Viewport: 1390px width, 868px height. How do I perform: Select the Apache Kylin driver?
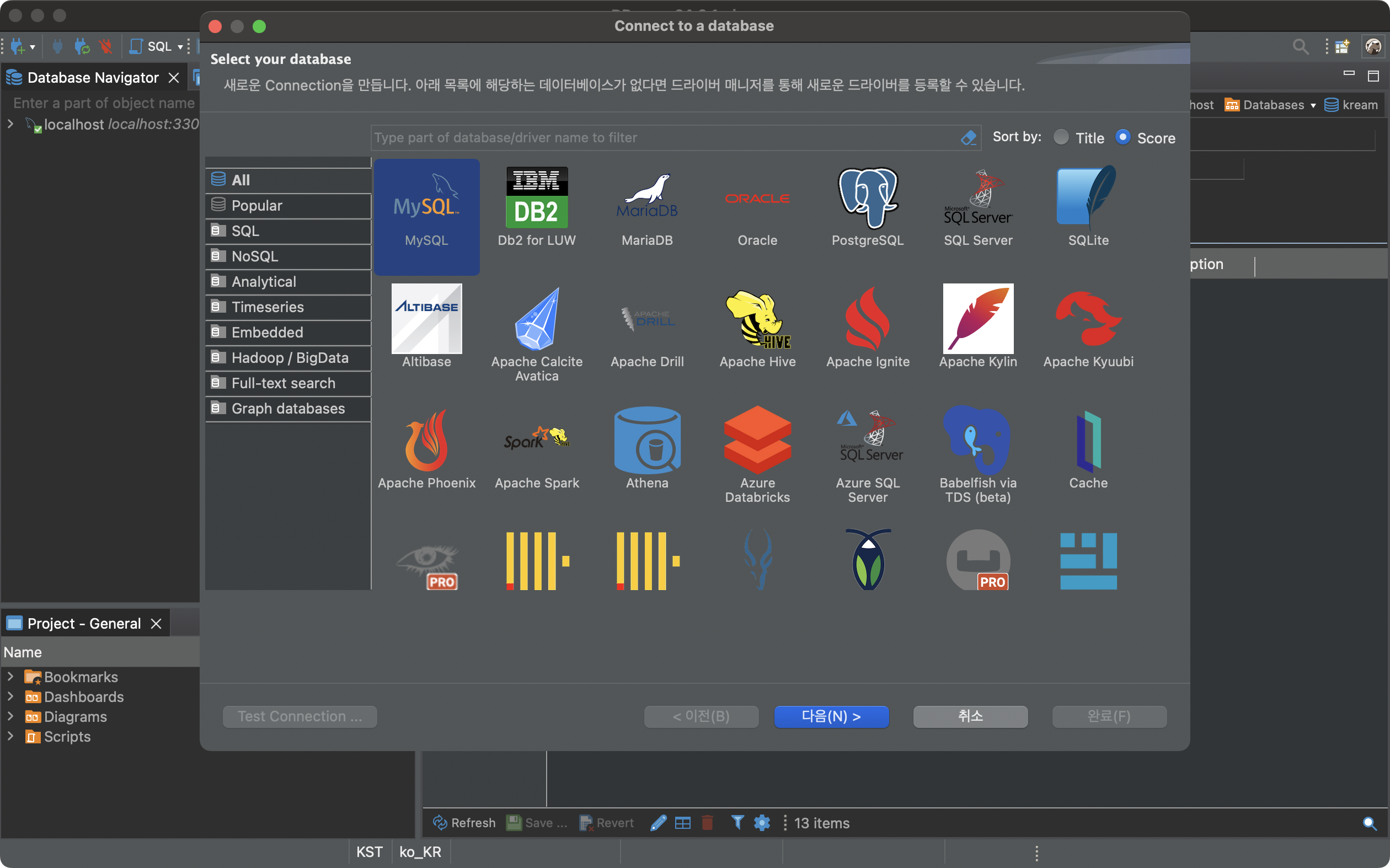978,326
